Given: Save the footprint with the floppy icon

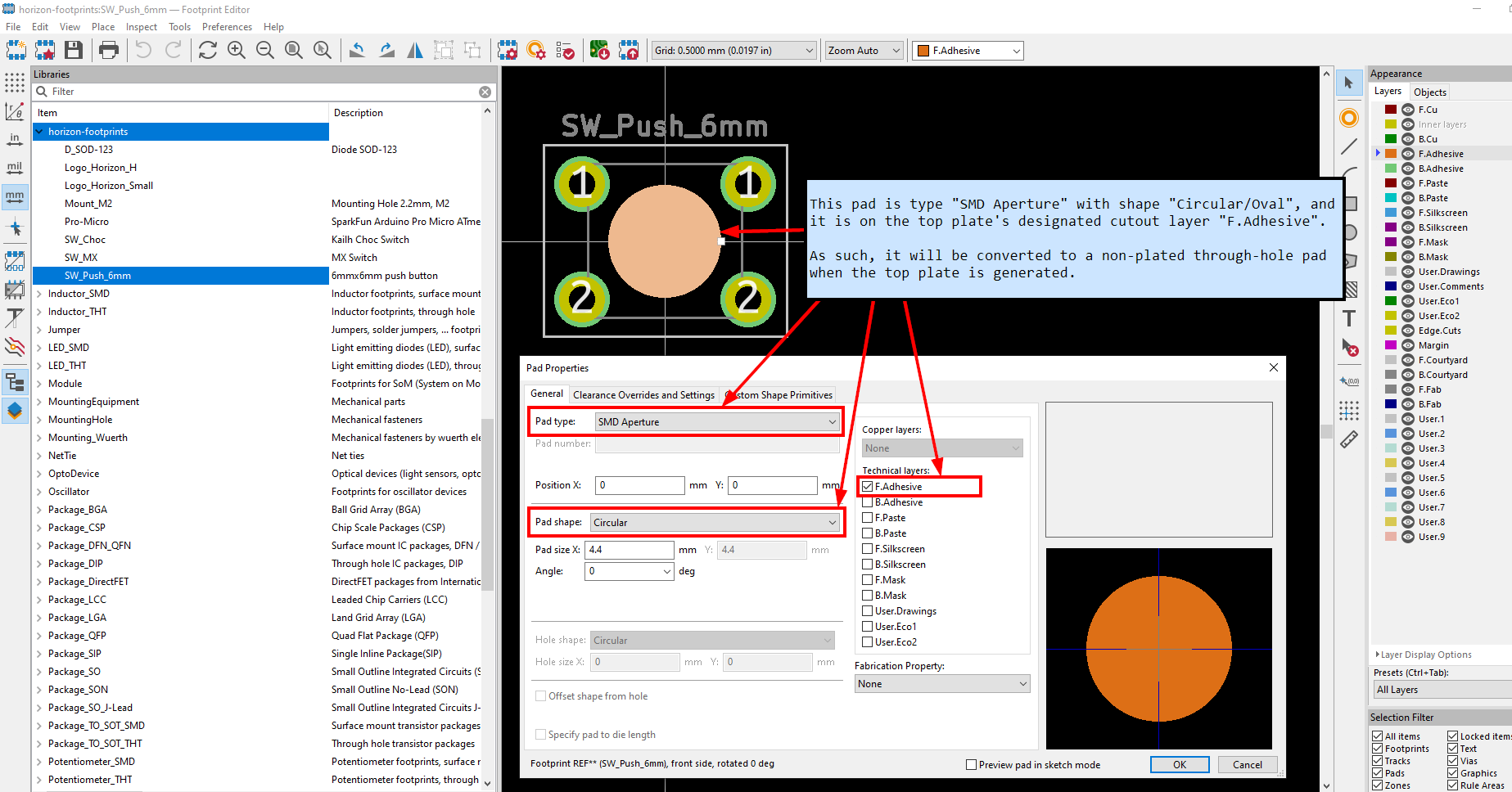Looking at the screenshot, I should click(74, 50).
